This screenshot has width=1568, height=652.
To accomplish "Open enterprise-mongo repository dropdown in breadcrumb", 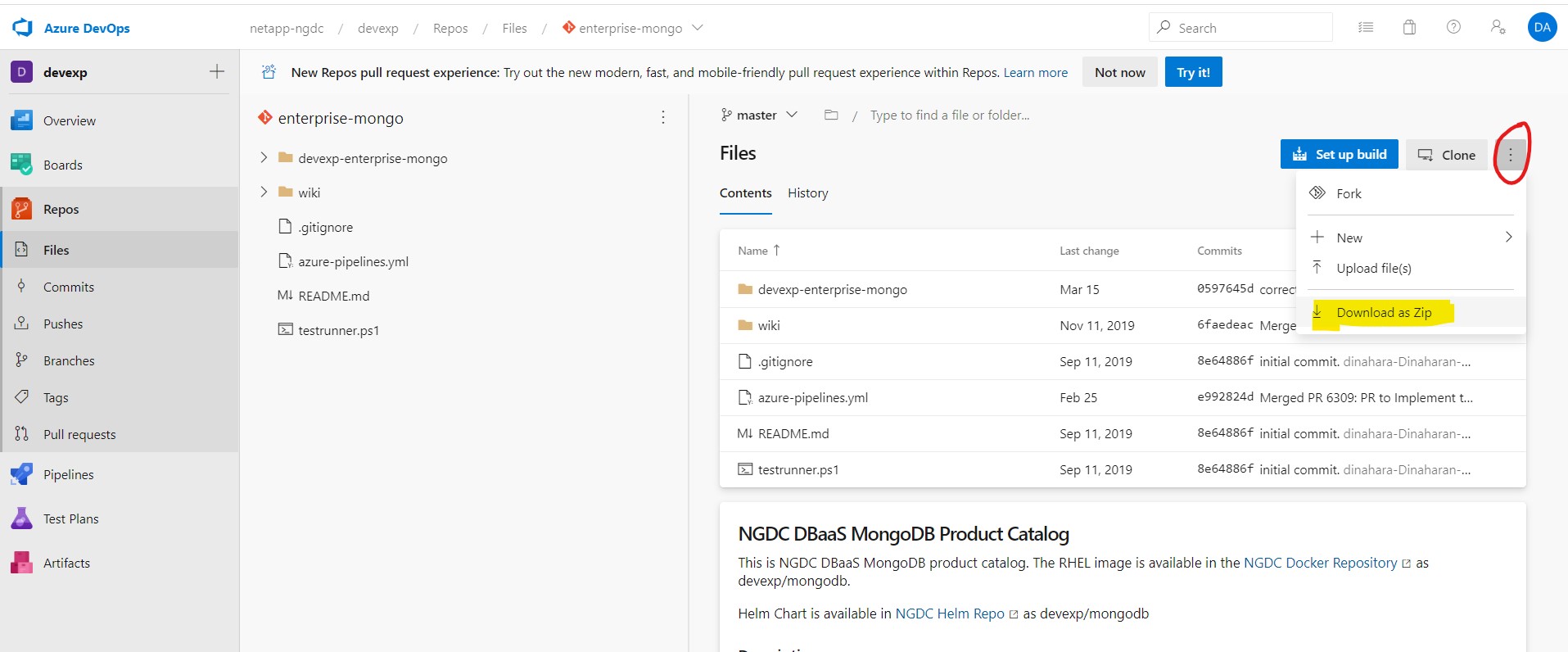I will pyautogui.click(x=698, y=28).
